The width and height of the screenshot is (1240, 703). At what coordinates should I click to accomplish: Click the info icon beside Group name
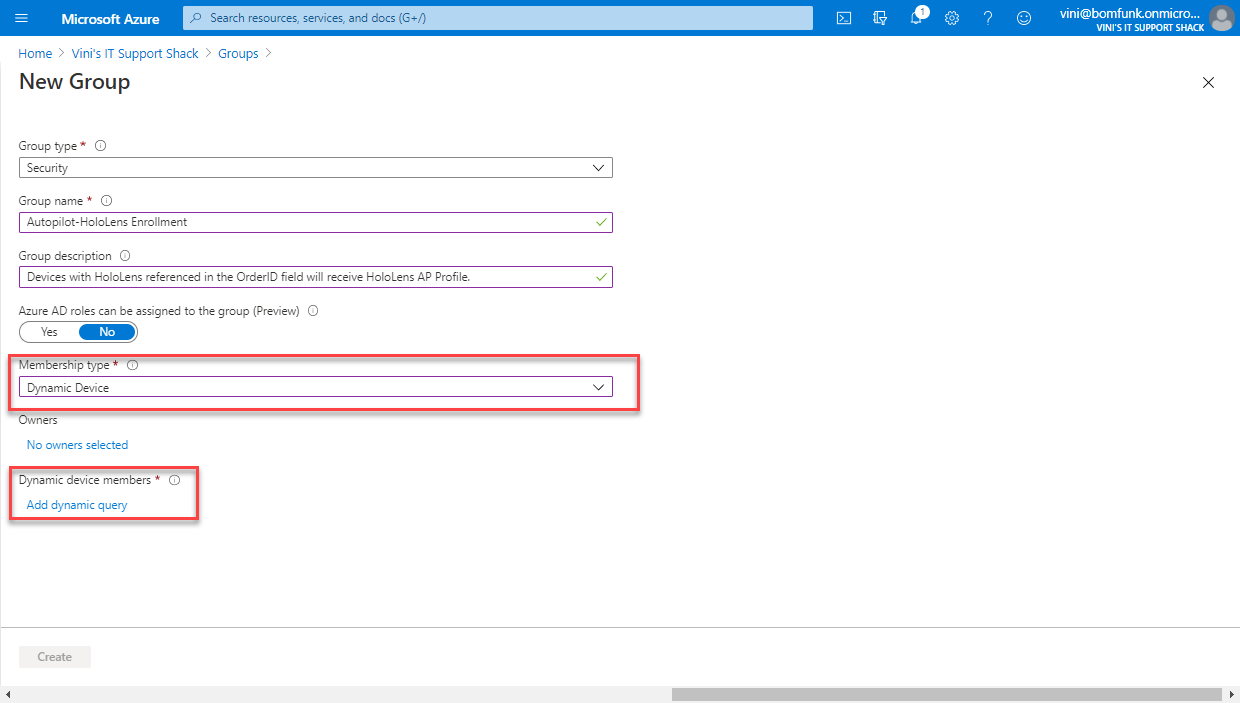click(107, 200)
